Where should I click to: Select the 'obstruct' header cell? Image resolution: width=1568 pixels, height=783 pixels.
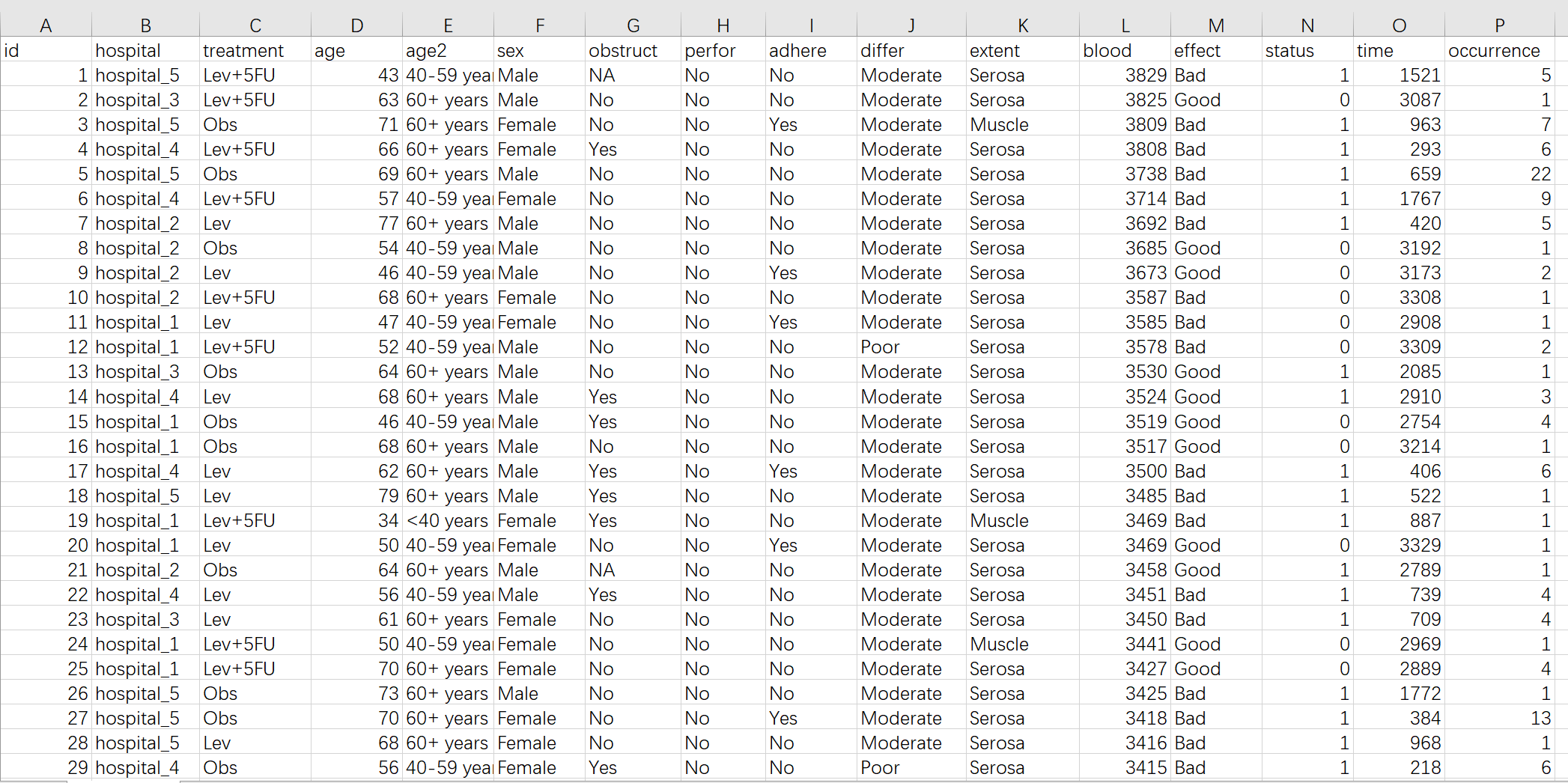pos(632,51)
